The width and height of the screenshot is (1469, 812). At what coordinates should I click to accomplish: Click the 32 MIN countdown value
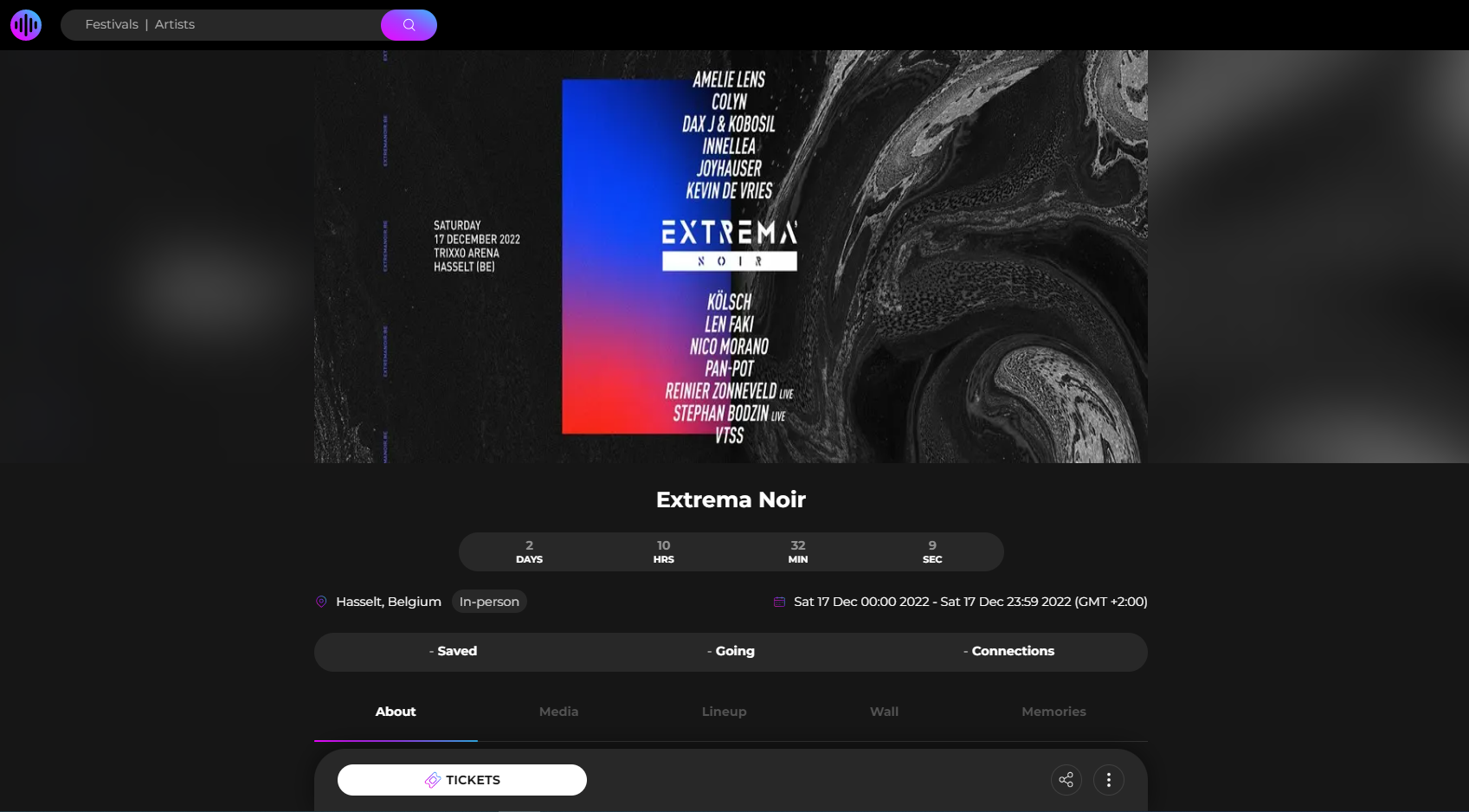coord(798,551)
